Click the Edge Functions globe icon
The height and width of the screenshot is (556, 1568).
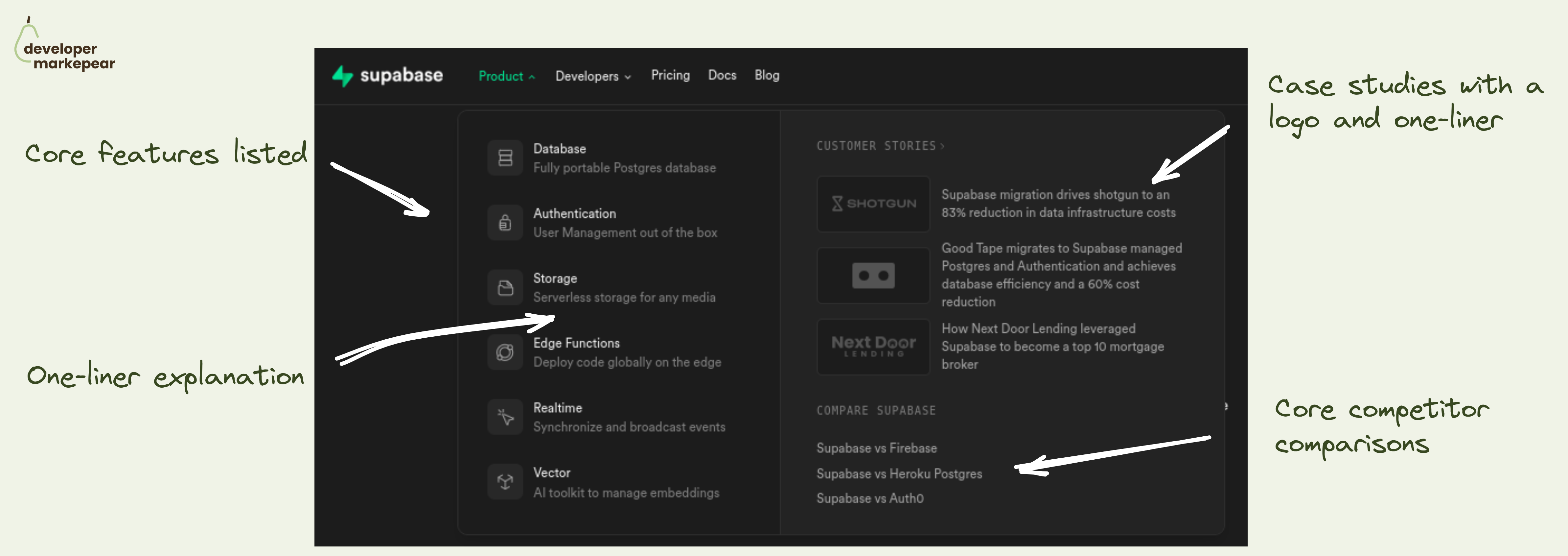505,352
